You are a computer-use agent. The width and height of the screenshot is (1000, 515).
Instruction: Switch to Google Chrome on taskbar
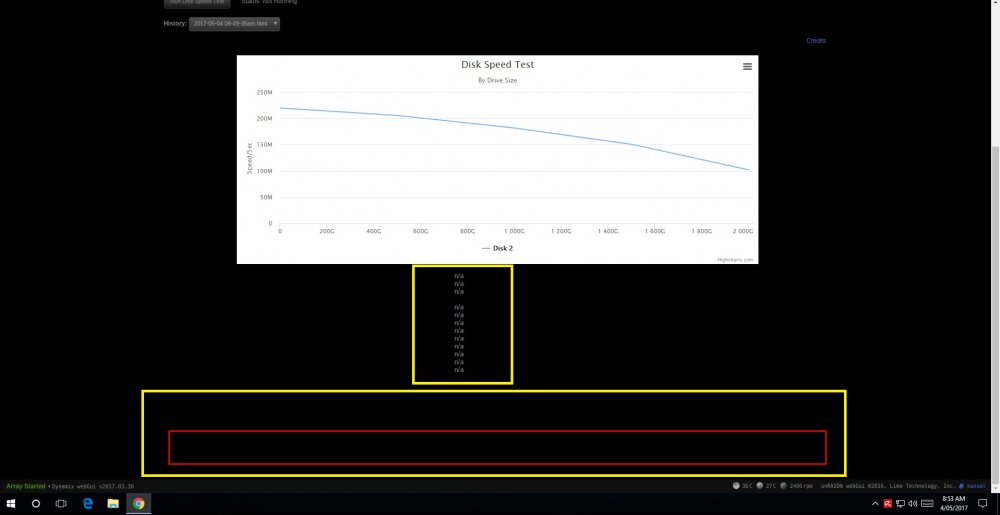[x=138, y=504]
